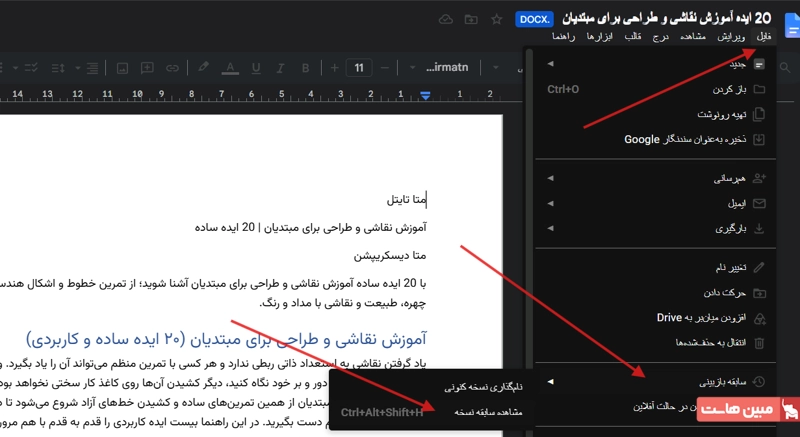Image resolution: width=800 pixels, height=437 pixels.
Task: Open the File (فایل) menu
Action: [x=763, y=36]
